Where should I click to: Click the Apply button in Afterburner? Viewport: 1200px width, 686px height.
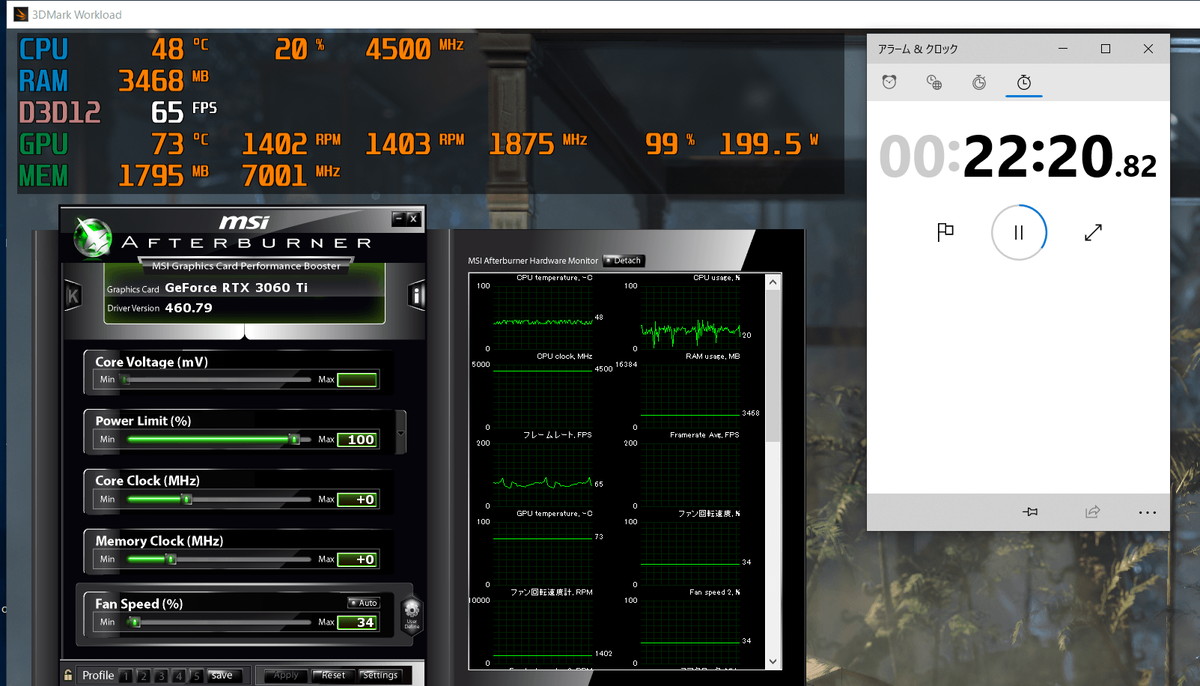pyautogui.click(x=286, y=676)
